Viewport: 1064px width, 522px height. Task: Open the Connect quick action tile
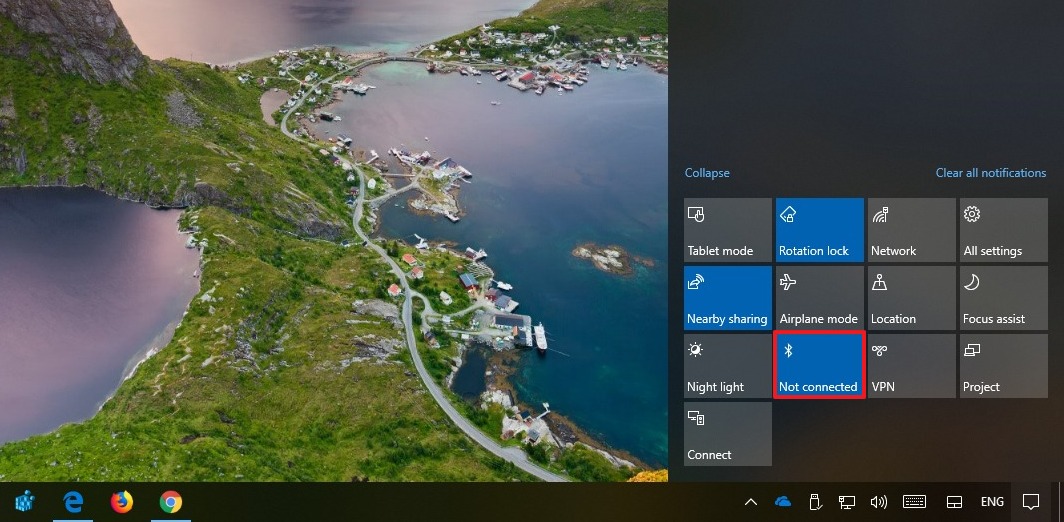tap(727, 434)
